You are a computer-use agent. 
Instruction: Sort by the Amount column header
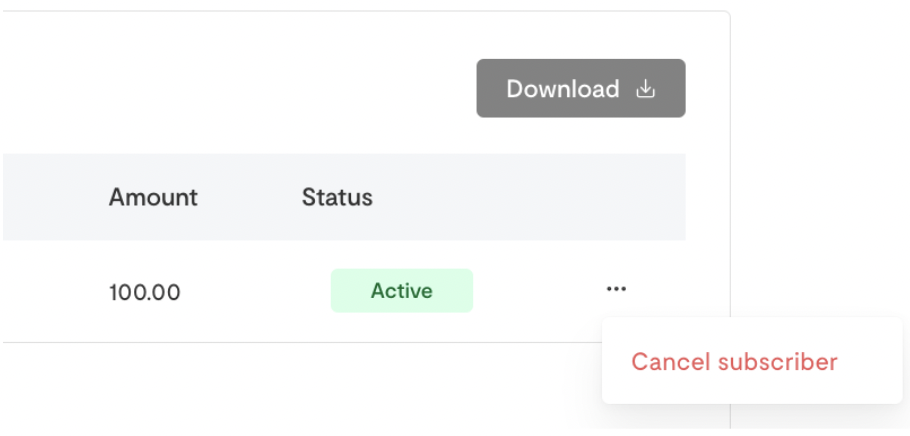tap(153, 197)
